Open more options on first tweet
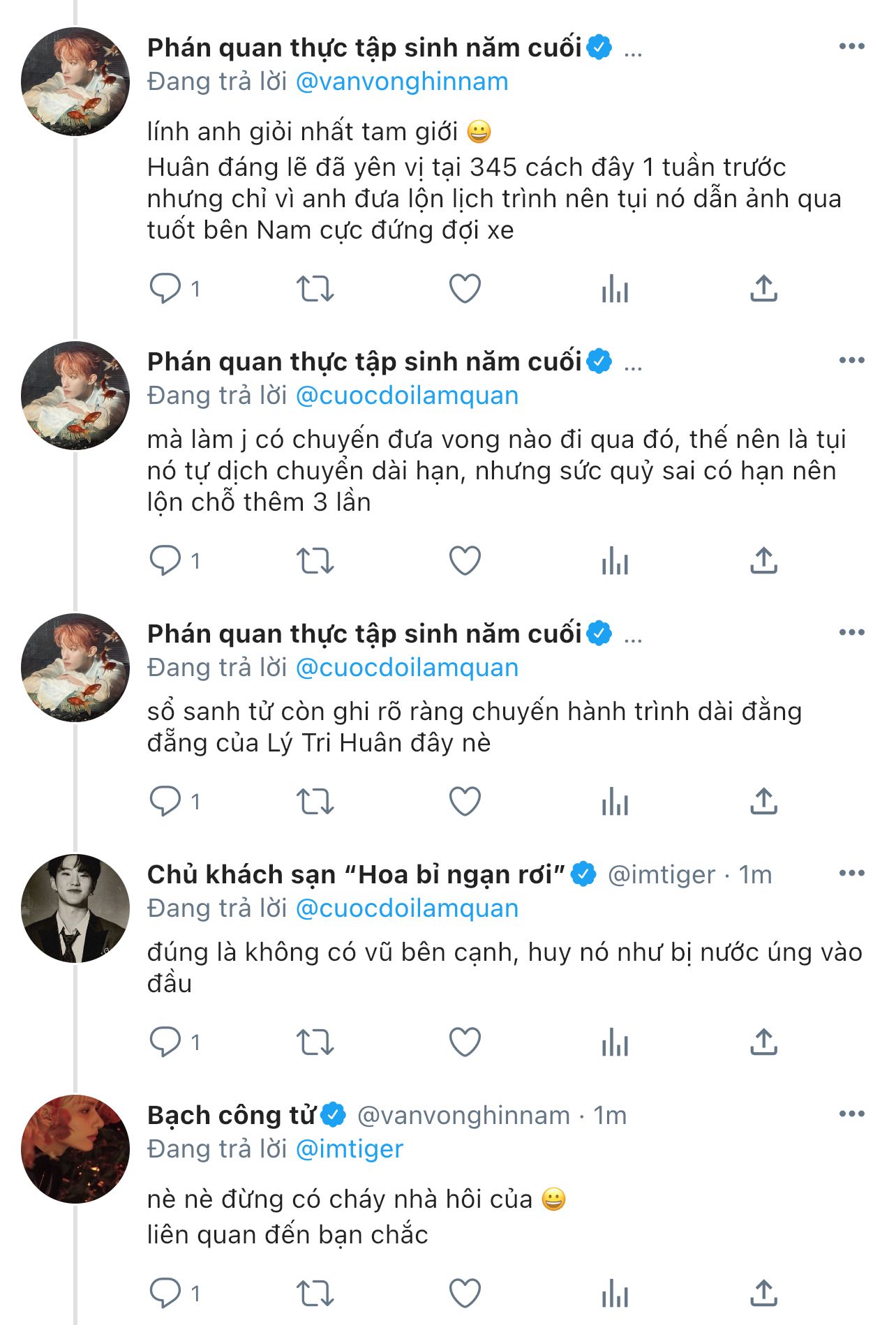Screen dimensions: 896x1325 point(851,47)
